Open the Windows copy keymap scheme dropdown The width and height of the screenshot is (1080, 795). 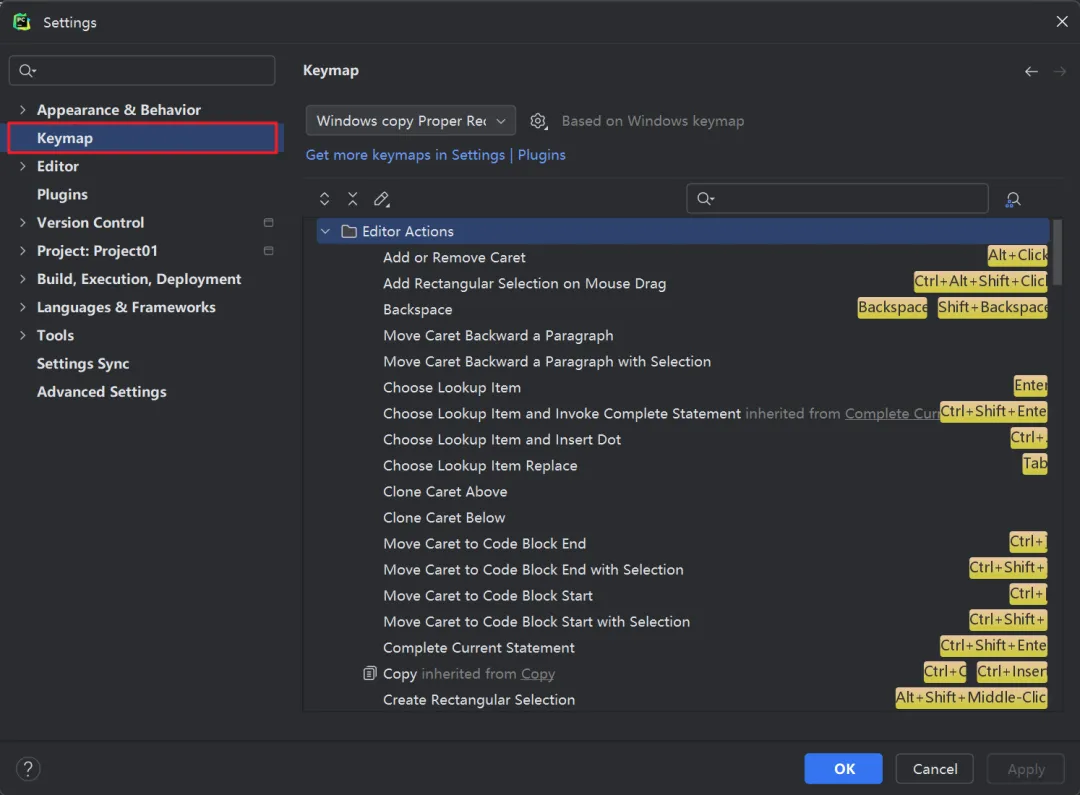tap(410, 121)
